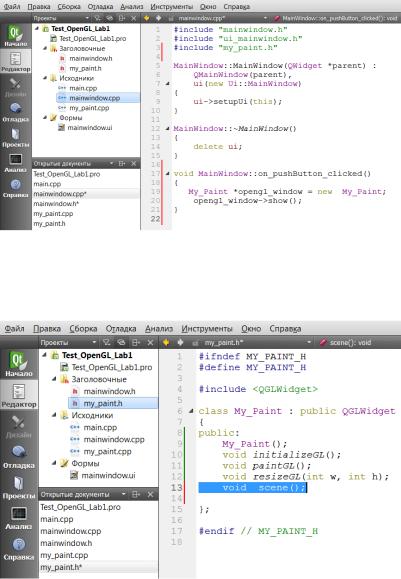Open the my_paint.h* file selector dropdown
The width and height of the screenshot is (401, 579).
coord(252,343)
